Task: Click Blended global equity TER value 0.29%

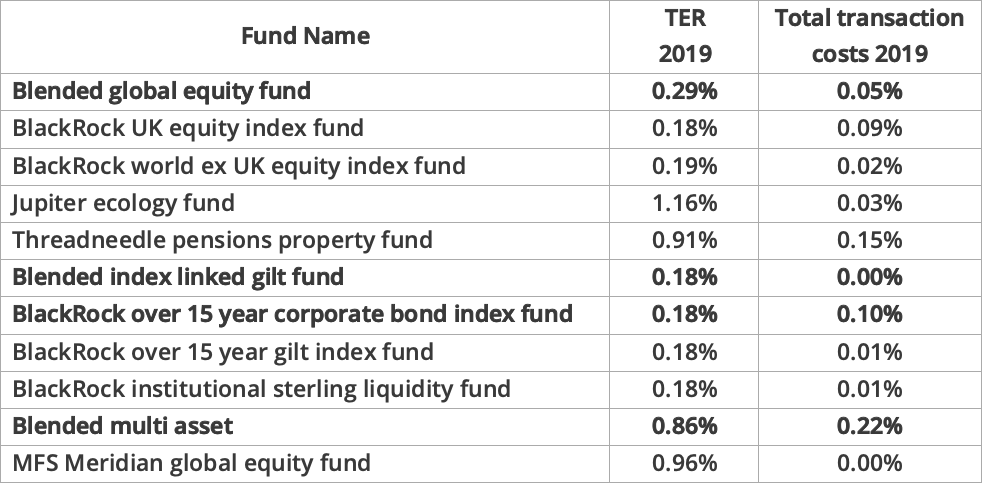Action: coord(685,91)
